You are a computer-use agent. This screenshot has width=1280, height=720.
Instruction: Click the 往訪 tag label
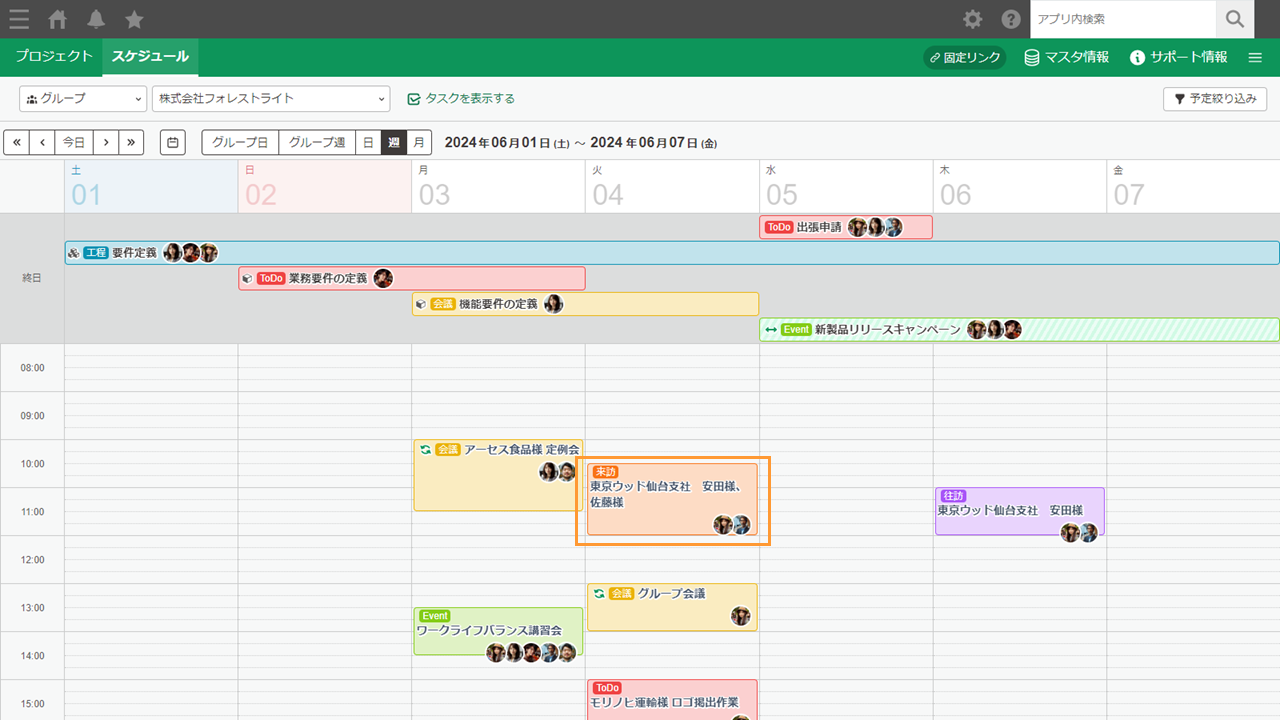point(953,496)
